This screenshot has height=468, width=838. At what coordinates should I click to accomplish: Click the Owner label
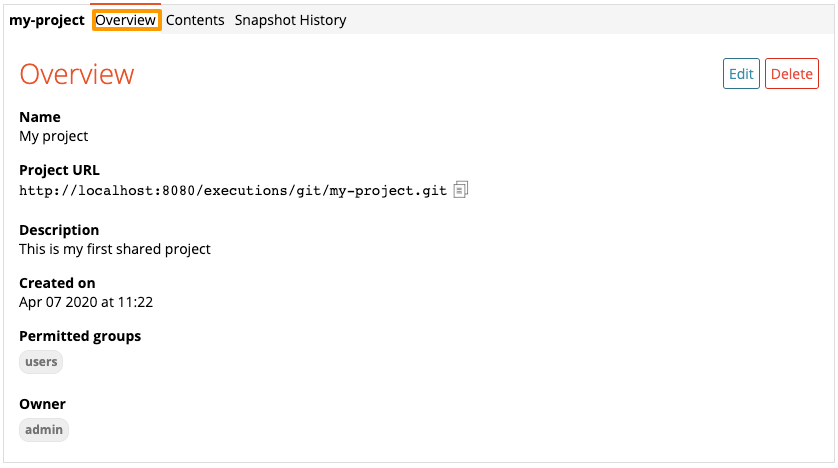[42, 404]
